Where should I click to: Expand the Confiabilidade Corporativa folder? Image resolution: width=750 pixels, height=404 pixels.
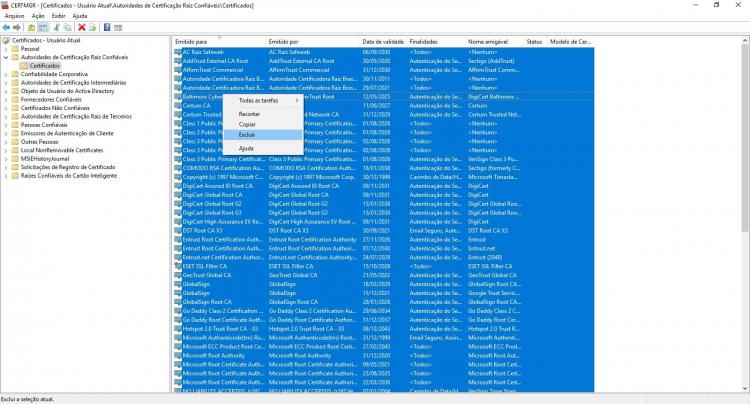pyautogui.click(x=6, y=74)
